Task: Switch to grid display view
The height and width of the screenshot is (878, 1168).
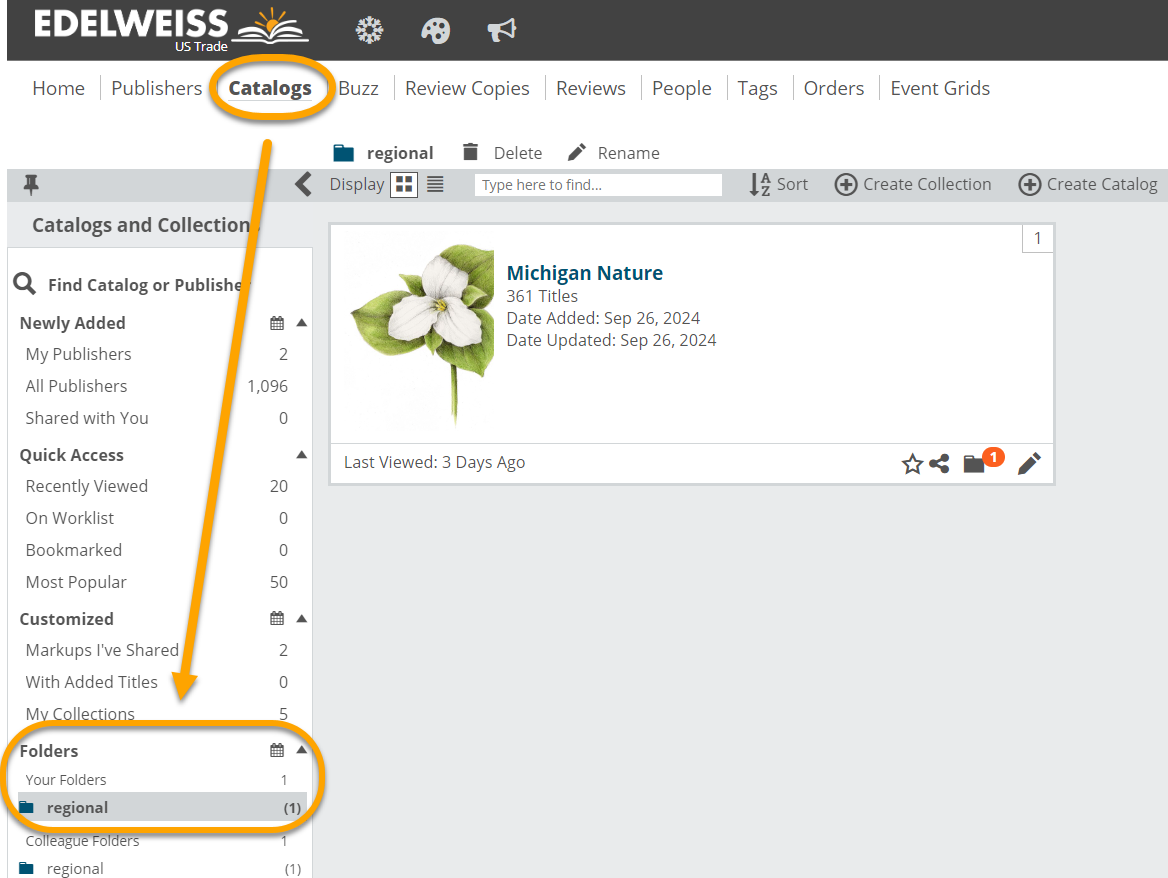Action: pos(404,185)
